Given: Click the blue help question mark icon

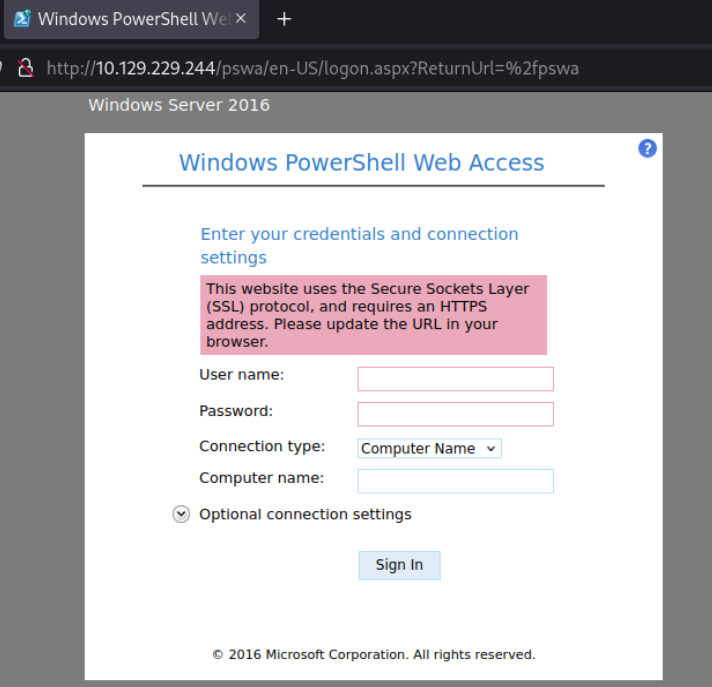Looking at the screenshot, I should (x=647, y=148).
